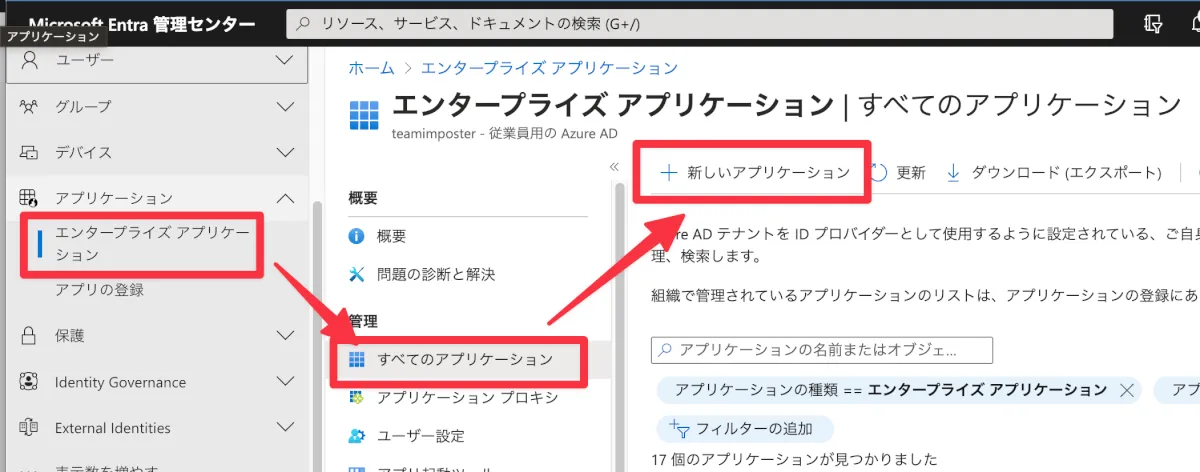Select 概要 in the resource menu
This screenshot has width=1200, height=472.
coord(392,236)
